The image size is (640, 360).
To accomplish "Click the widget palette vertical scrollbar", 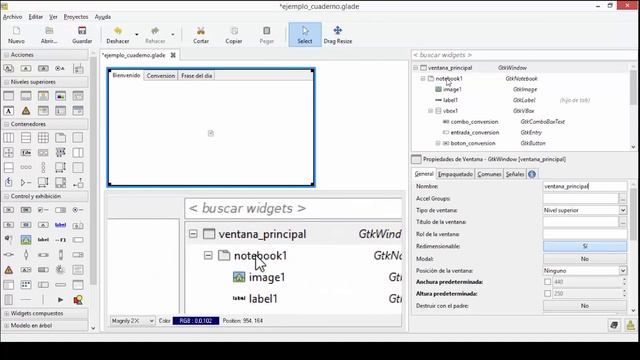I will [x=93, y=171].
